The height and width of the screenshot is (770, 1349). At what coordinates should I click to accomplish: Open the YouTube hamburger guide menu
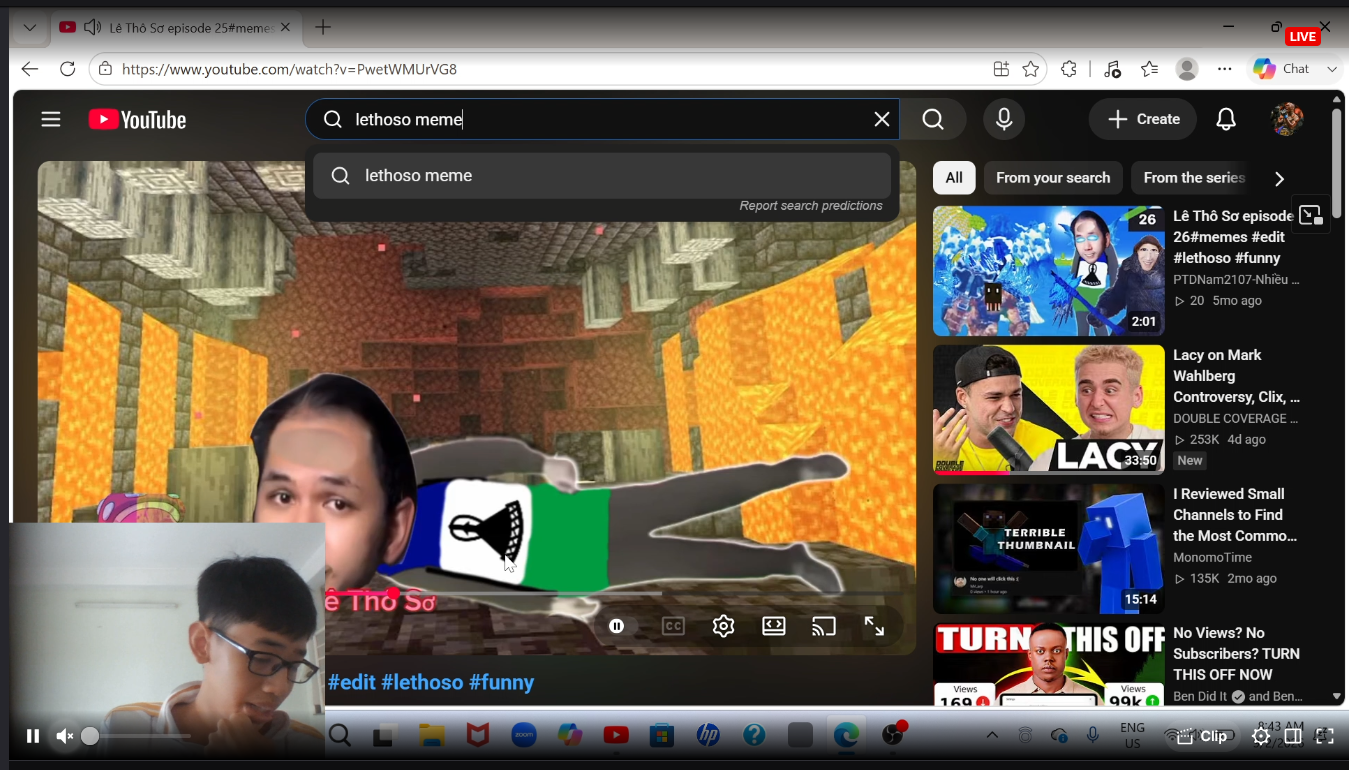51,120
